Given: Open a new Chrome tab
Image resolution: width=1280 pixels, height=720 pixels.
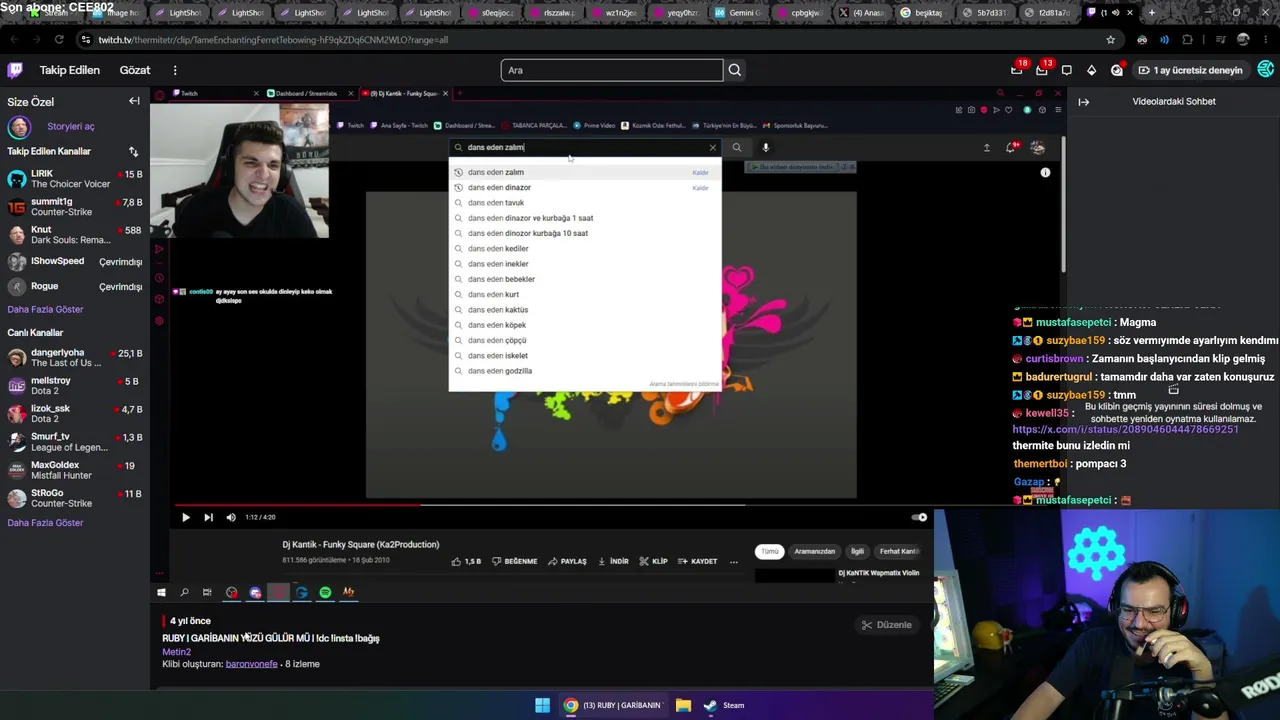Looking at the screenshot, I should [x=1152, y=13].
